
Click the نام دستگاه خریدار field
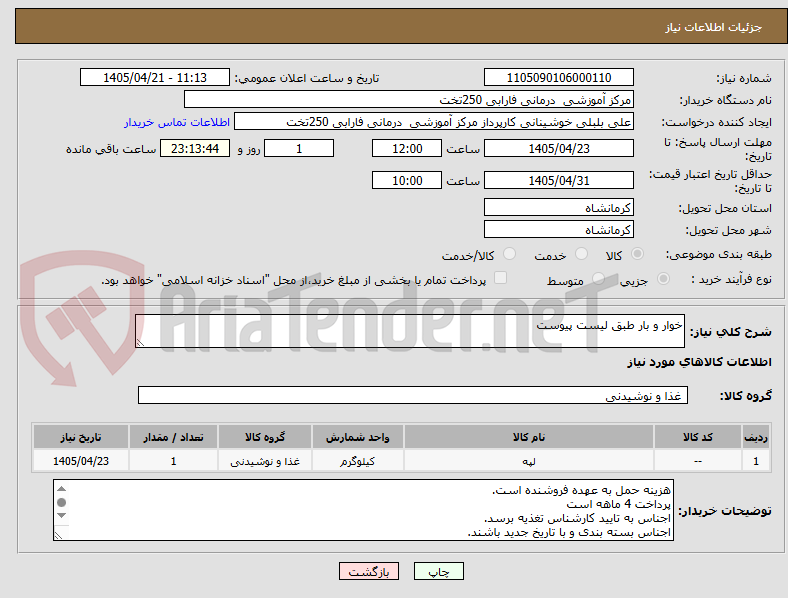pos(409,99)
